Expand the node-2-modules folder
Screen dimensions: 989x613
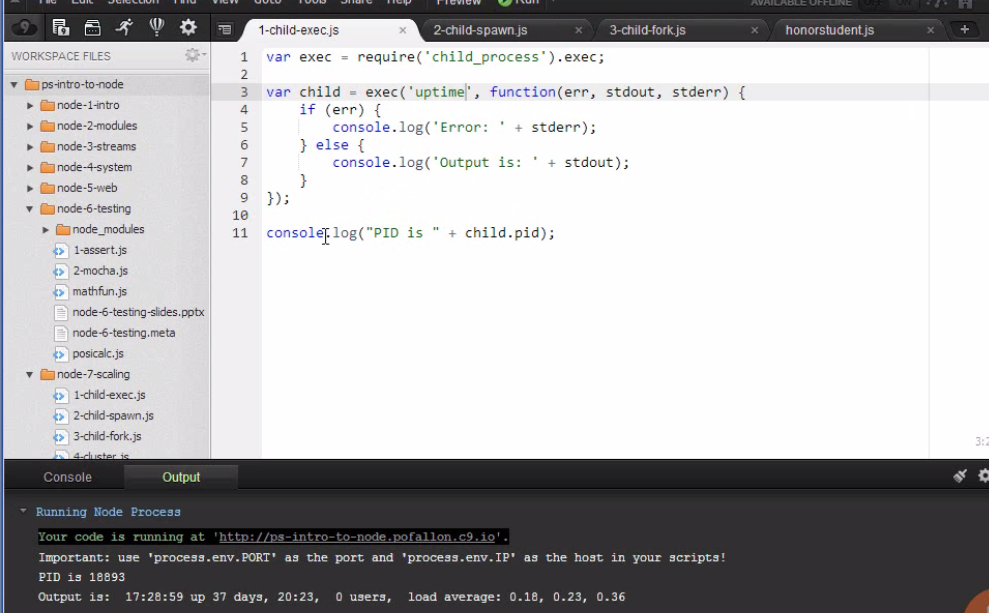[x=30, y=126]
